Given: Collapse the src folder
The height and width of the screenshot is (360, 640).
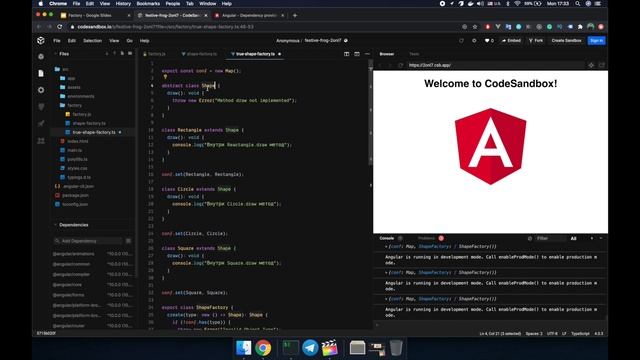Looking at the screenshot, I should 62,69.
